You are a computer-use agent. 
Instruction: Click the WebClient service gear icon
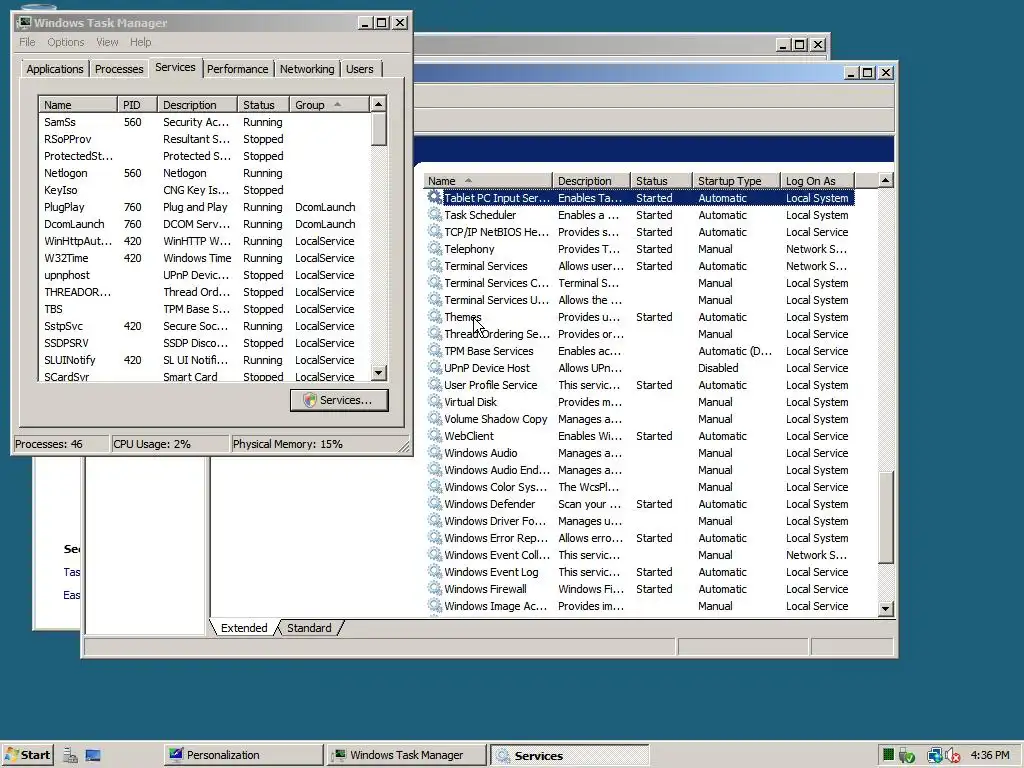tap(434, 435)
